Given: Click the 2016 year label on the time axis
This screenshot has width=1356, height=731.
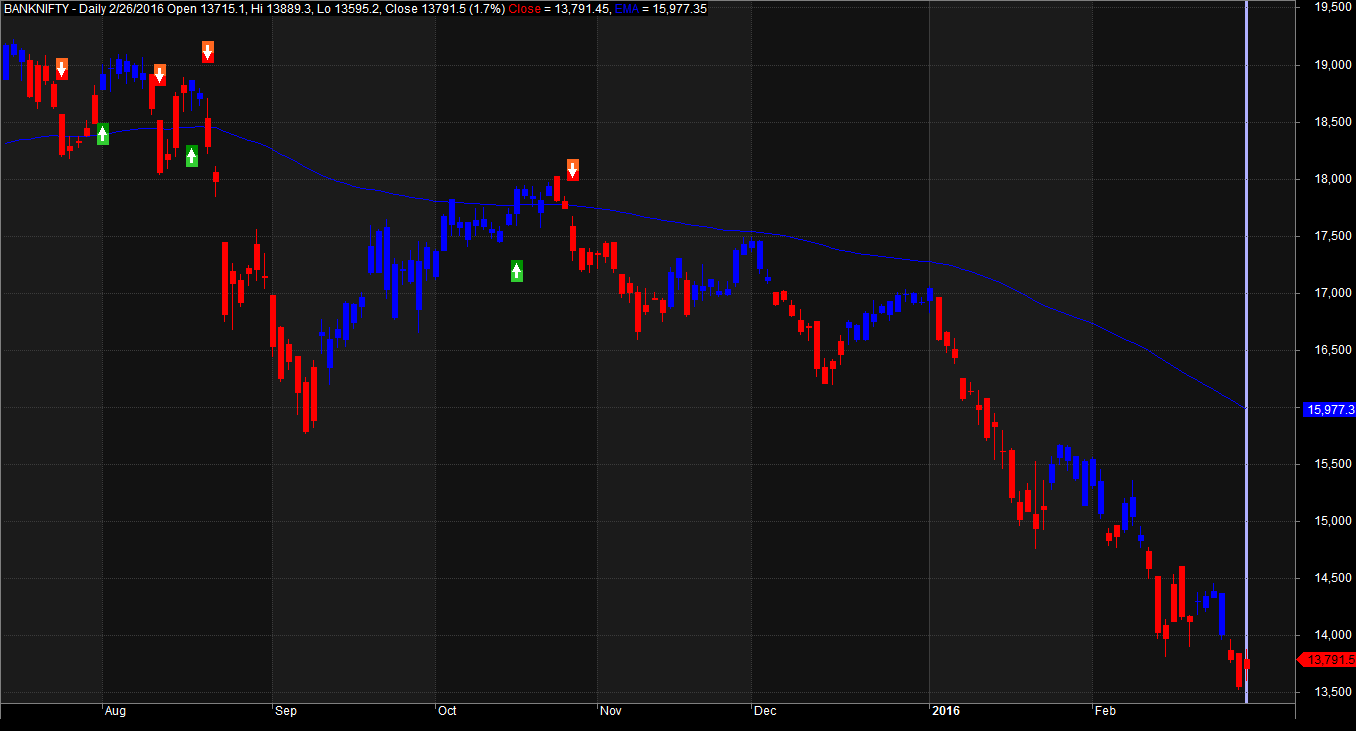Looking at the screenshot, I should pyautogui.click(x=945, y=711).
